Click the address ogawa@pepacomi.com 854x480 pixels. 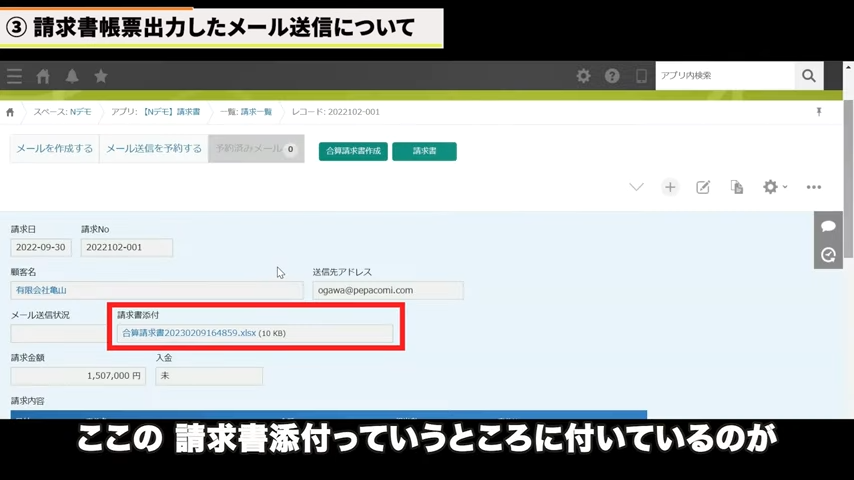coord(388,290)
